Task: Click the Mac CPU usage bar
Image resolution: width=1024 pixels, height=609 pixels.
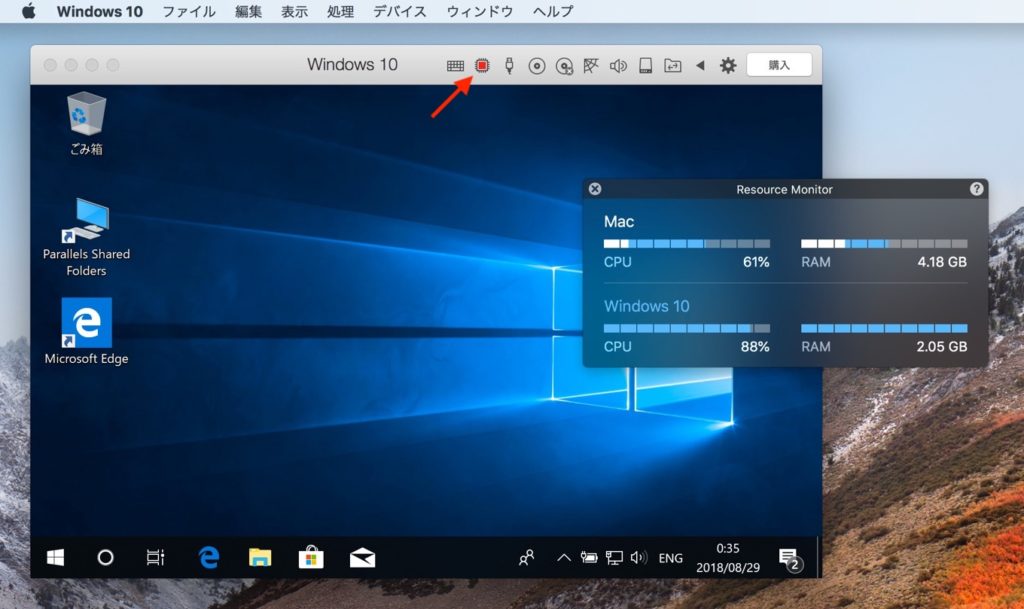Action: [685, 242]
